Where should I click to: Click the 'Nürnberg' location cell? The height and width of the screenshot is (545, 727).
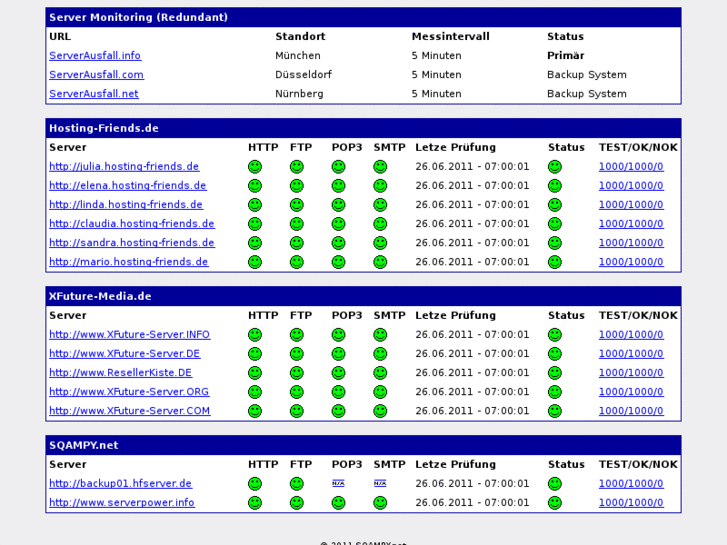click(x=299, y=94)
